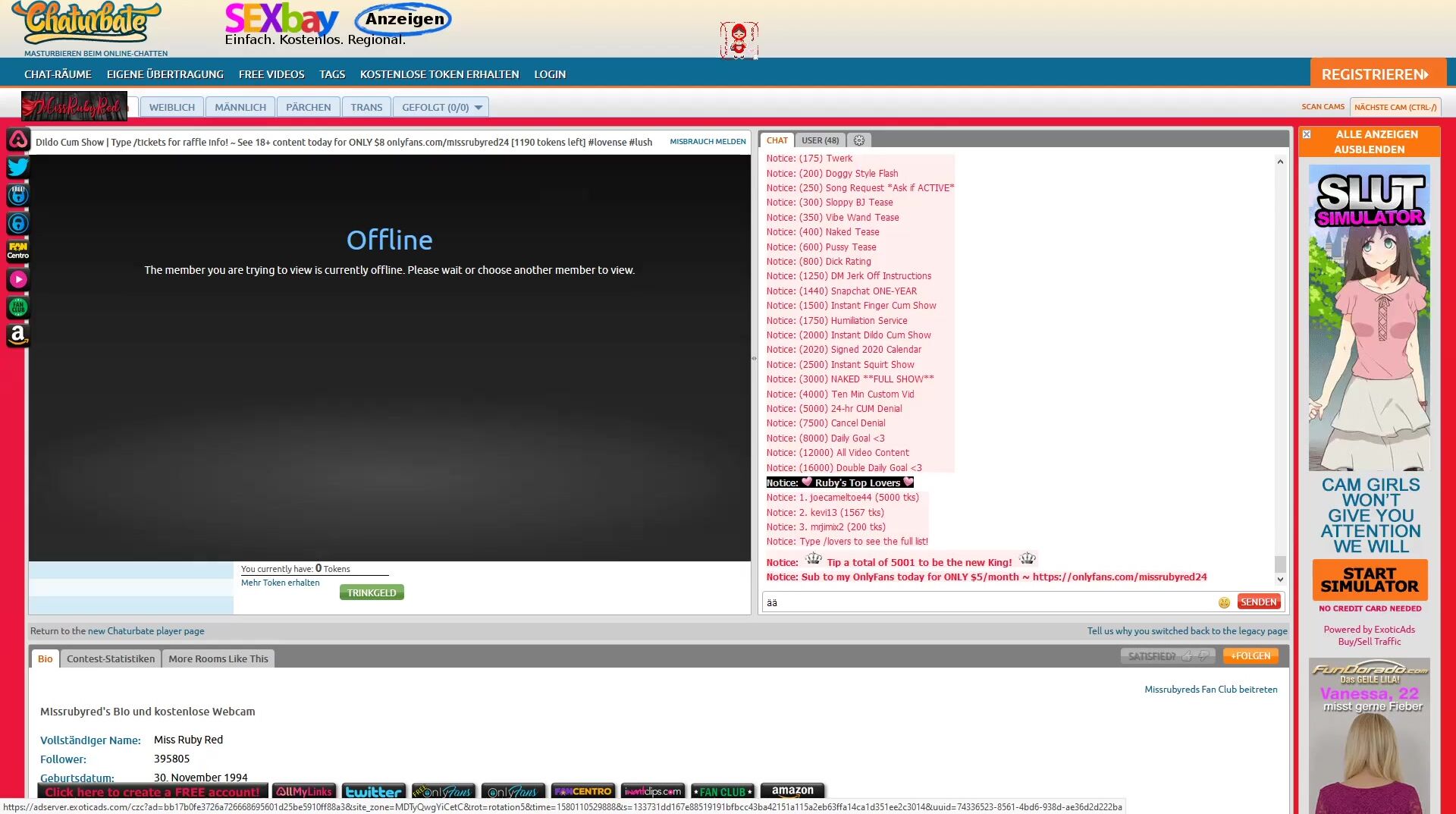Click the FREE! padlock sidebar icon
This screenshot has height=814, width=1456.
pyautogui.click(x=18, y=195)
